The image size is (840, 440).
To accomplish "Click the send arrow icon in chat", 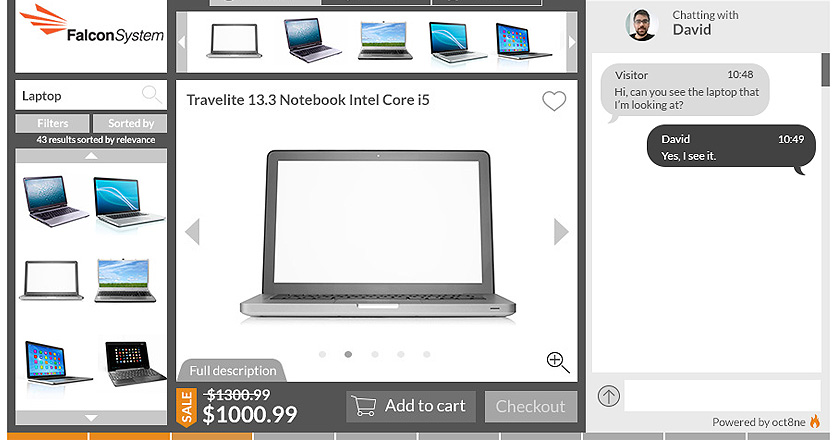I will pyautogui.click(x=609, y=396).
